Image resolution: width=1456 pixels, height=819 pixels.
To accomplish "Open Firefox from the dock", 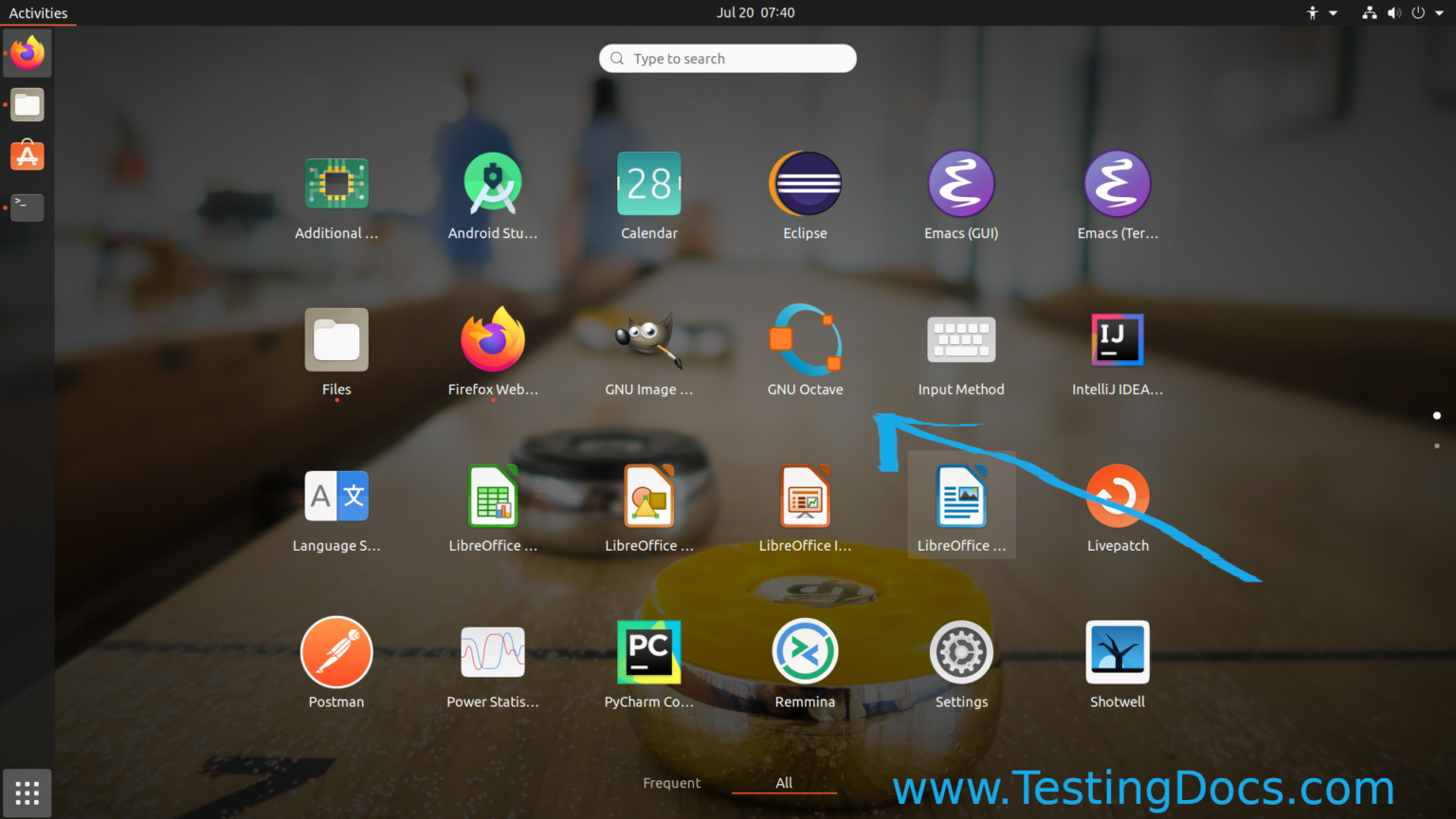I will (27, 53).
